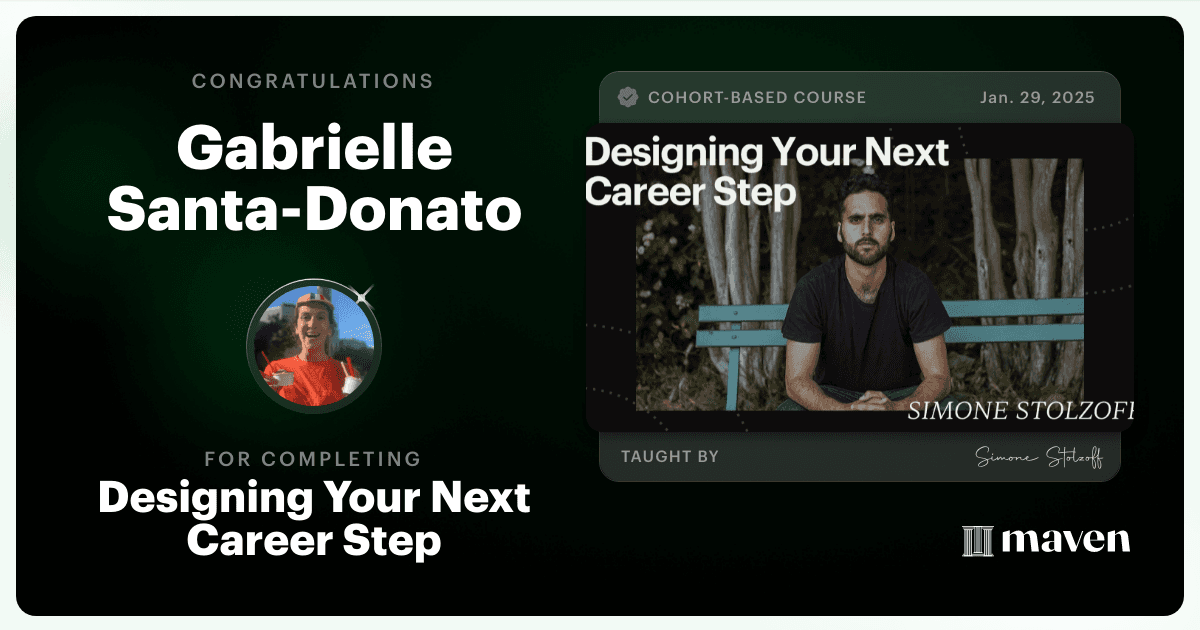Click the Jan. 29, 2025 date
The height and width of the screenshot is (630, 1200).
1036,98
